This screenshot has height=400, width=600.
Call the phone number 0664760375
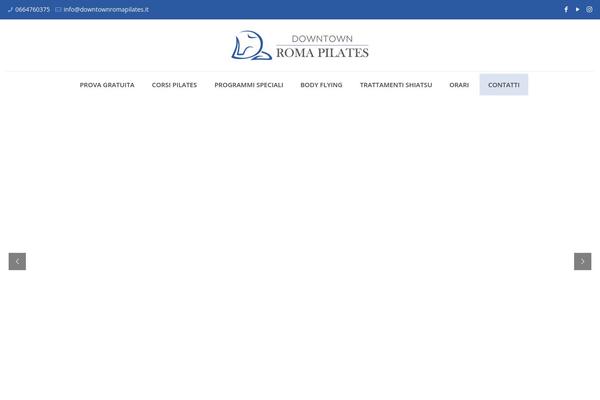pos(33,10)
